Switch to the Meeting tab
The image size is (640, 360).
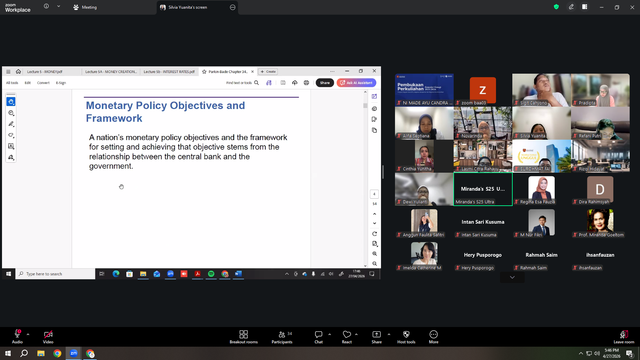pos(85,7)
